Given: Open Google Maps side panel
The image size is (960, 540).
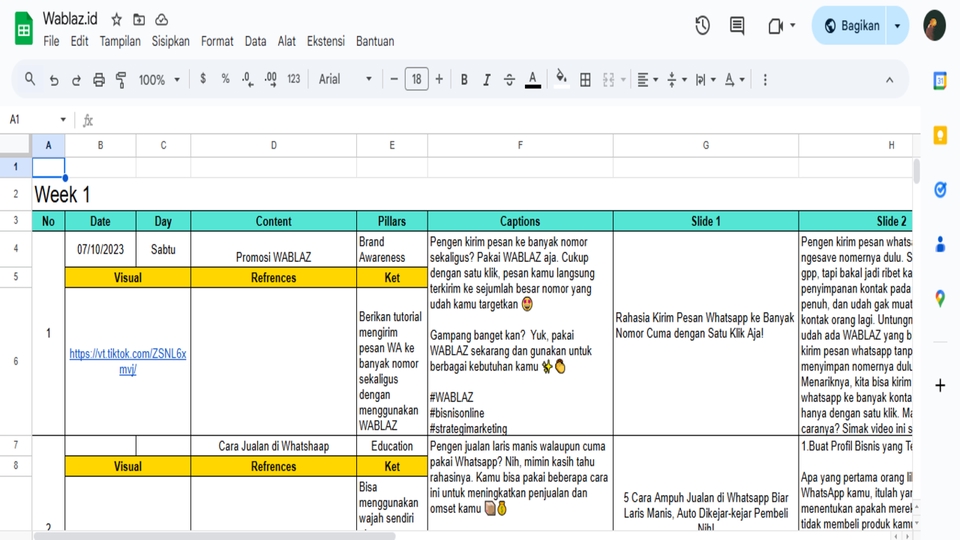Looking at the screenshot, I should pyautogui.click(x=940, y=299).
